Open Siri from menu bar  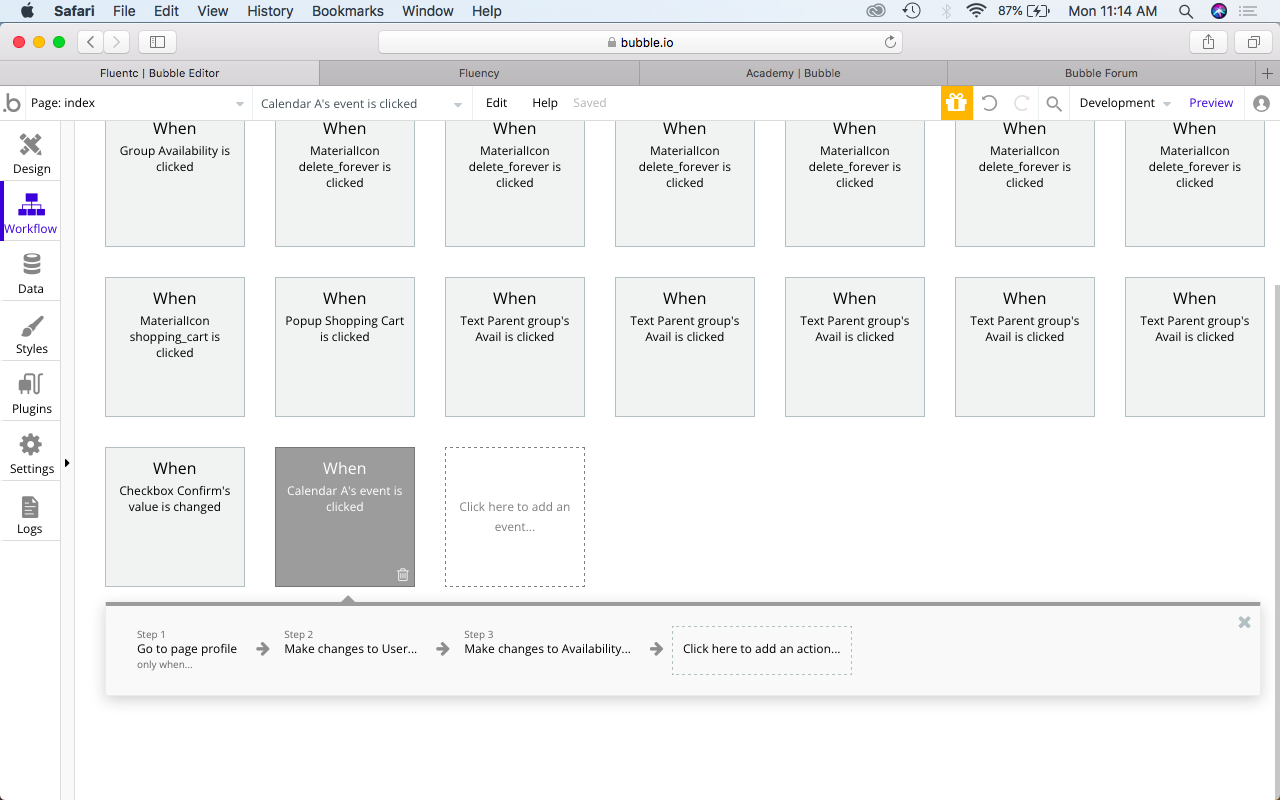pyautogui.click(x=1219, y=11)
